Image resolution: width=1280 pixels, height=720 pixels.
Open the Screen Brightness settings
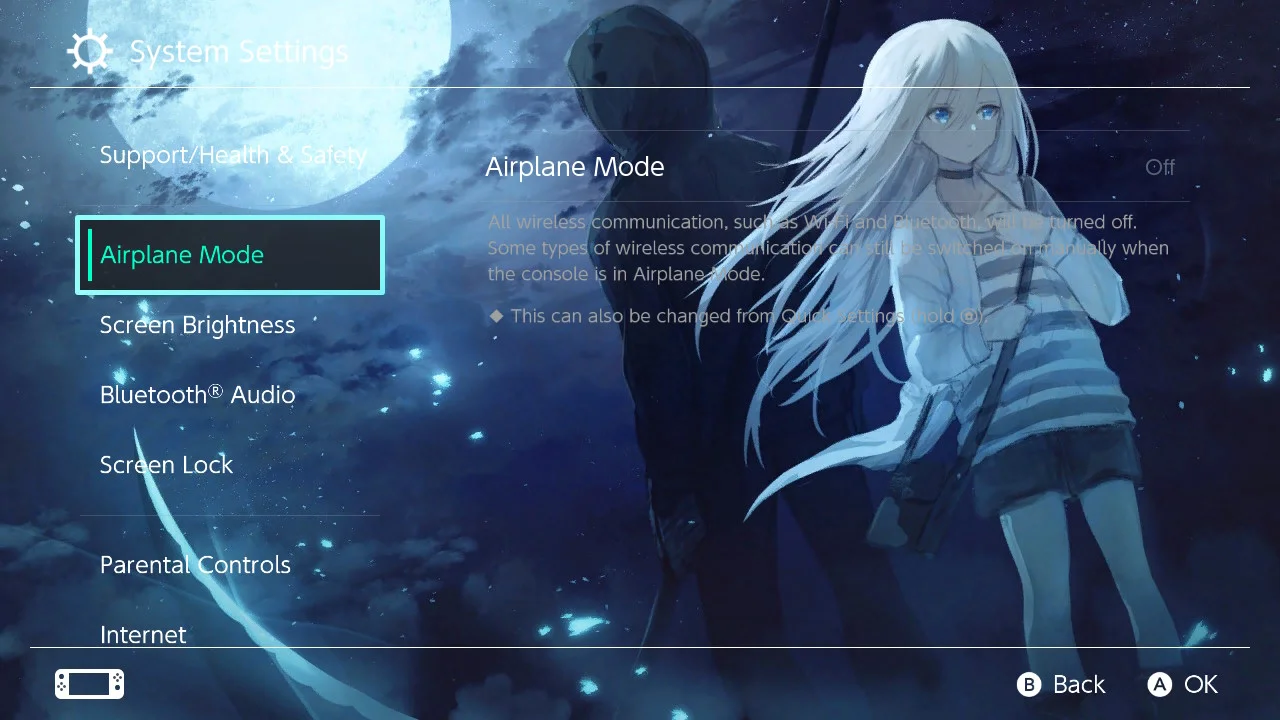[198, 325]
